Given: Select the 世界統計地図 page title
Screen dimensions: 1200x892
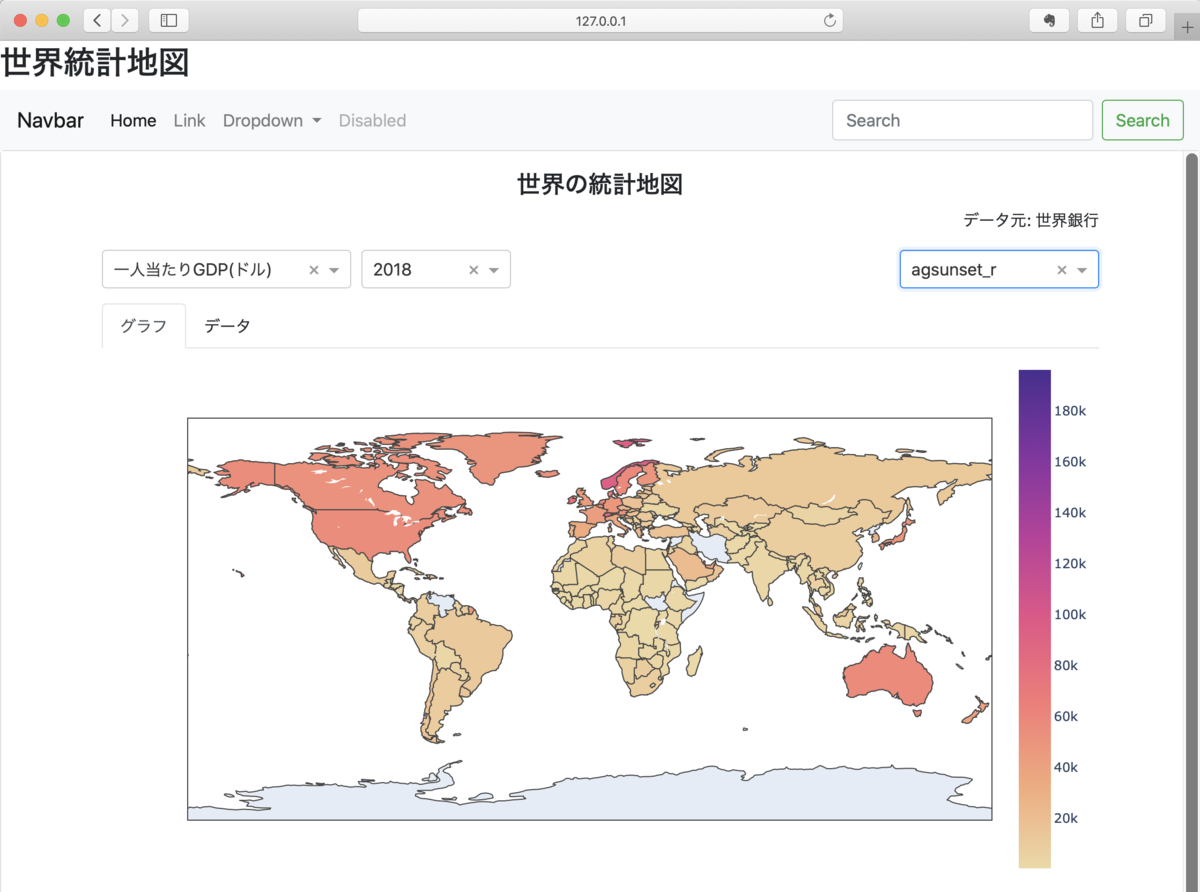Looking at the screenshot, I should (x=95, y=63).
